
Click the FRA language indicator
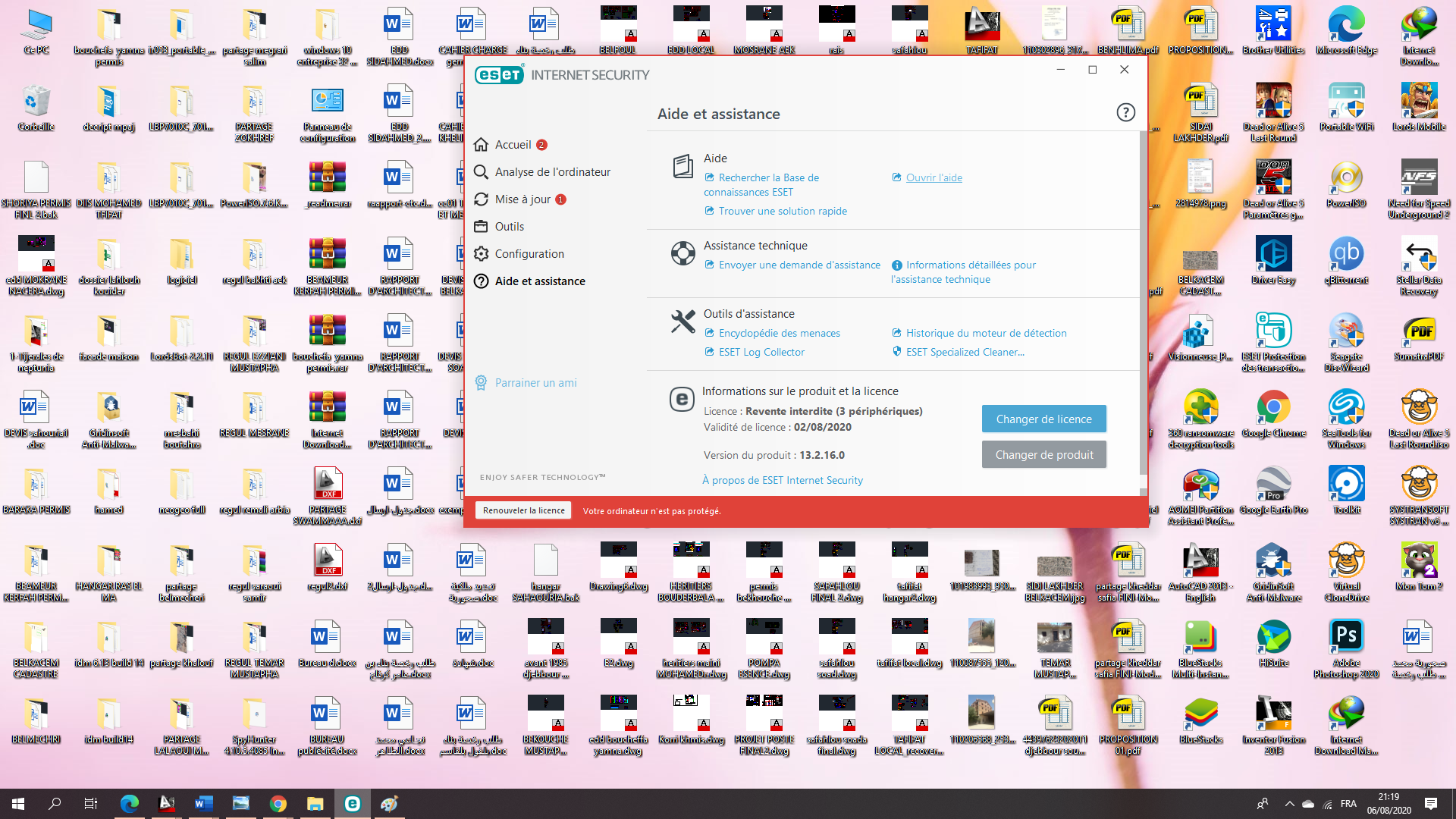point(1348,804)
